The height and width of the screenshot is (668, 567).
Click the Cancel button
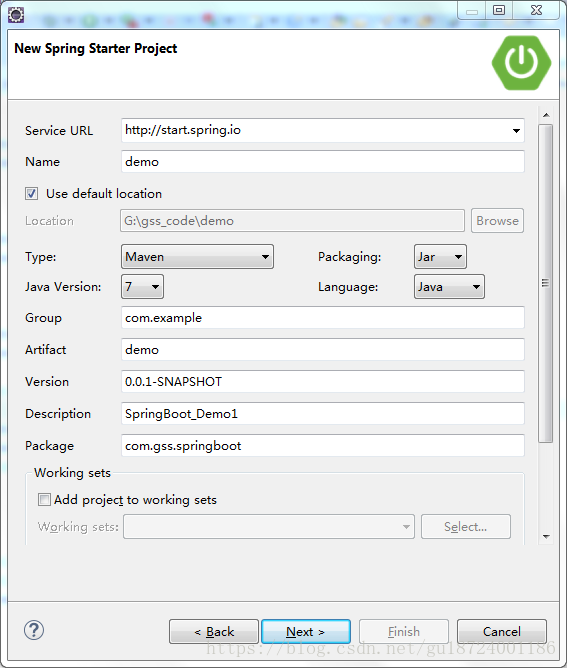point(502,631)
